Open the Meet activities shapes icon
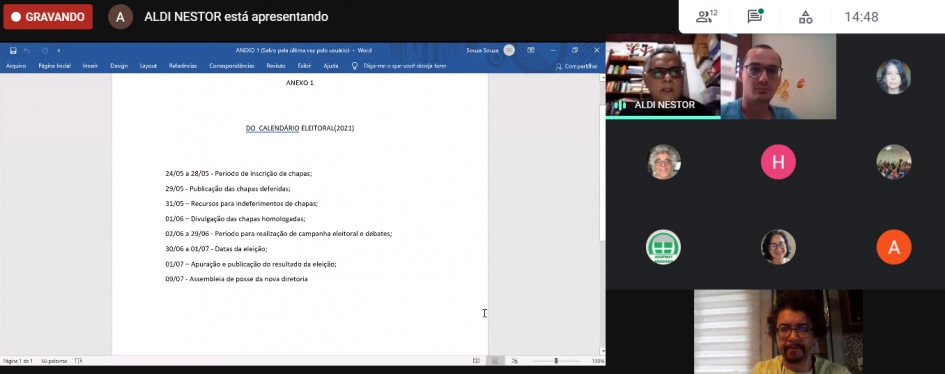Image resolution: width=945 pixels, height=374 pixels. click(805, 17)
